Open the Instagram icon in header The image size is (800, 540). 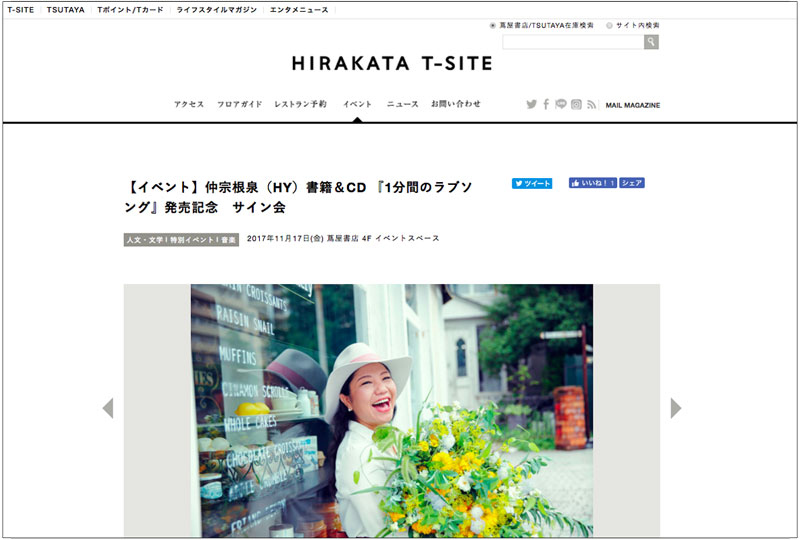(576, 104)
